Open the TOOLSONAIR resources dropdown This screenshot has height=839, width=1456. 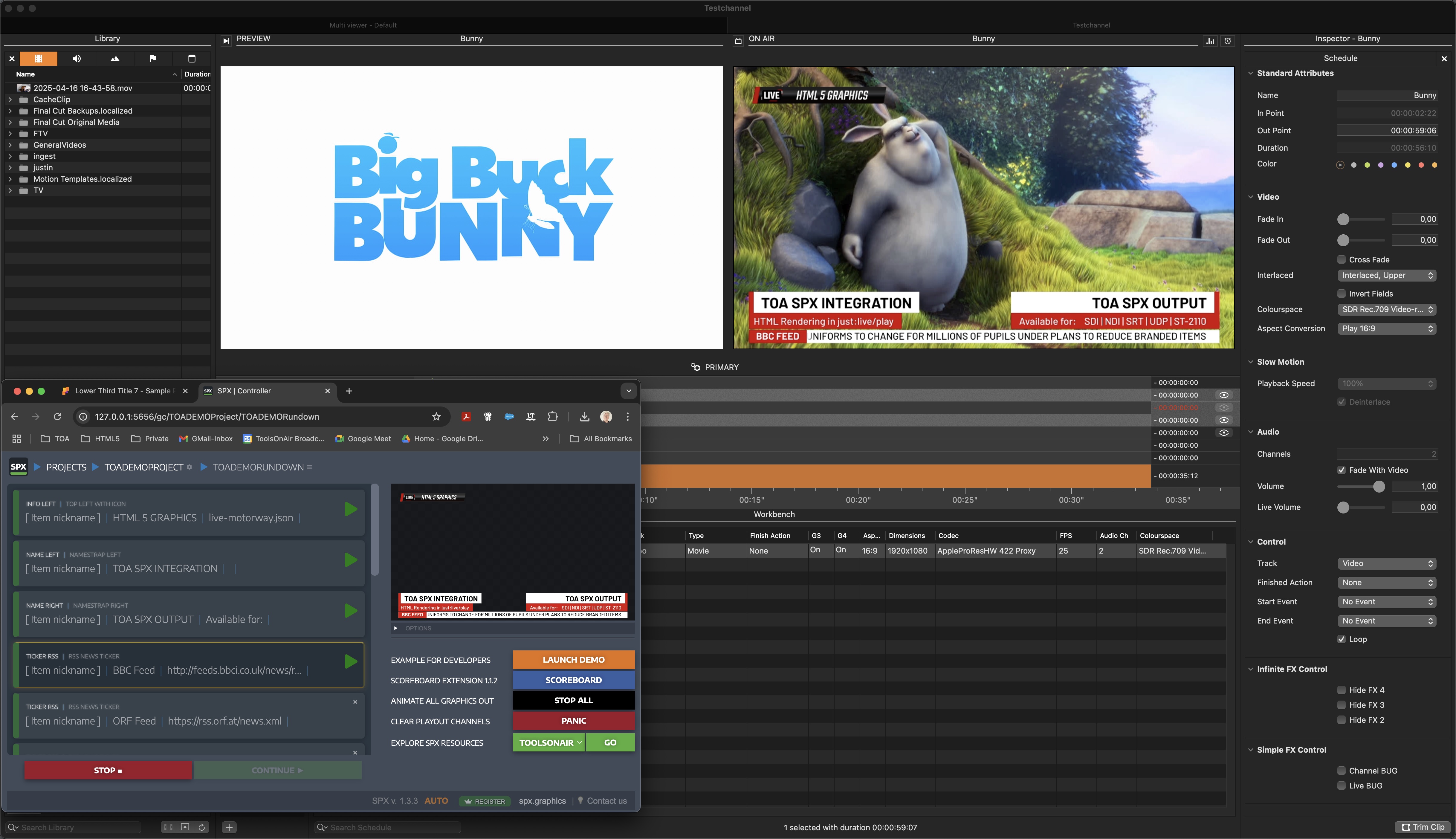tap(549, 743)
